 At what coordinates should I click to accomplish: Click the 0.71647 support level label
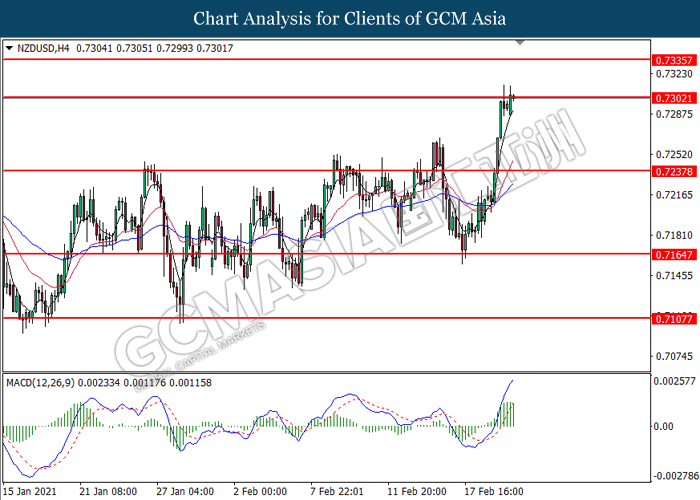[674, 255]
